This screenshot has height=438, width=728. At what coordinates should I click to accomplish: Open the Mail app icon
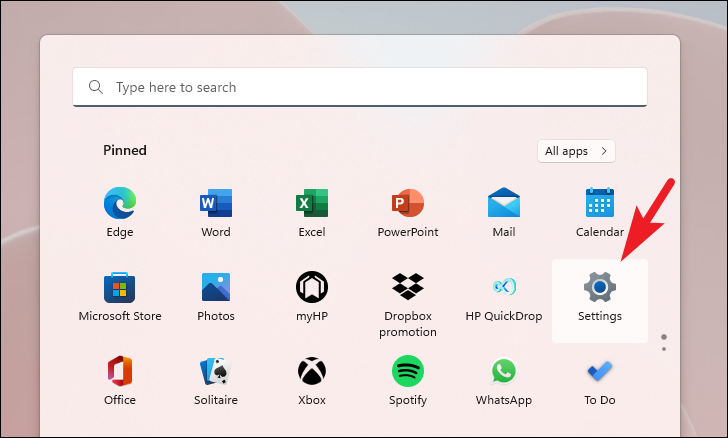click(504, 203)
